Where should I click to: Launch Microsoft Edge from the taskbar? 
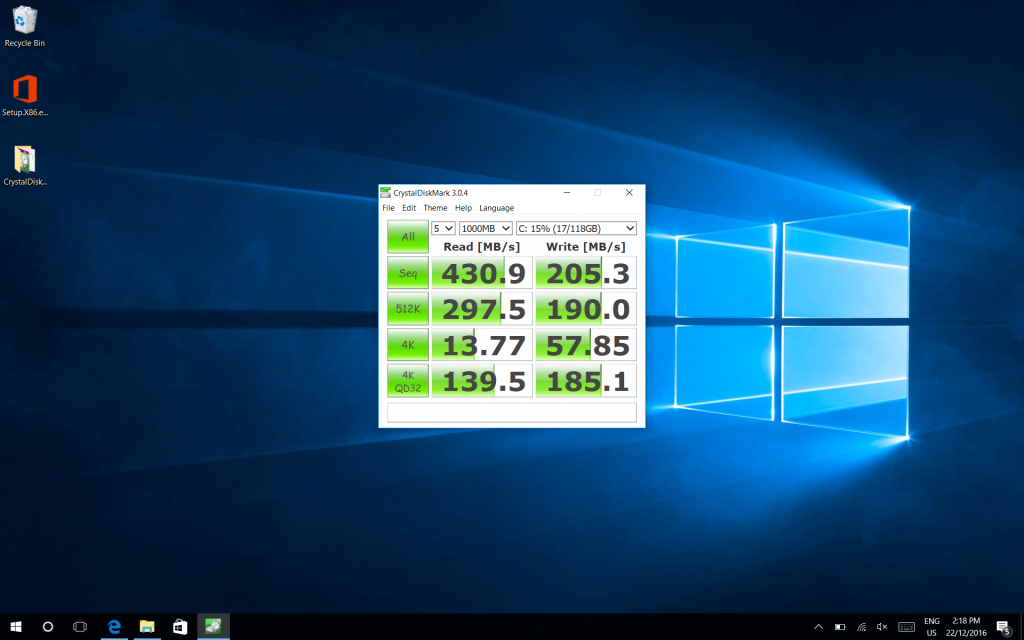[x=114, y=627]
